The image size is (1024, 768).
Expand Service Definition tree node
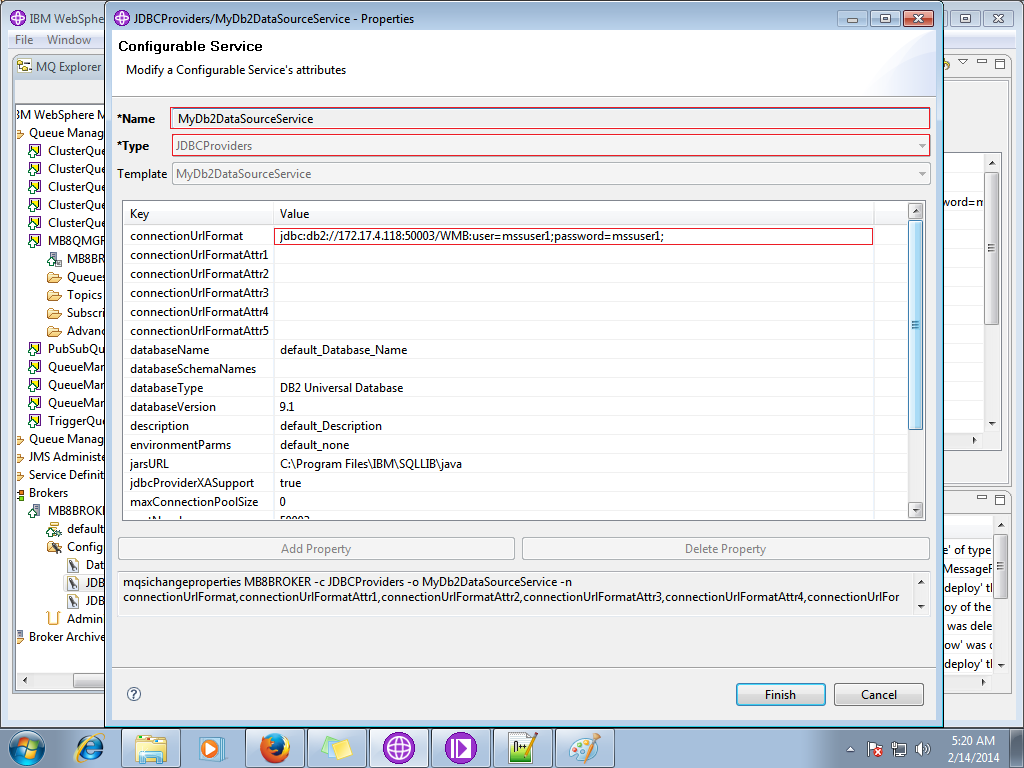(x=20, y=475)
